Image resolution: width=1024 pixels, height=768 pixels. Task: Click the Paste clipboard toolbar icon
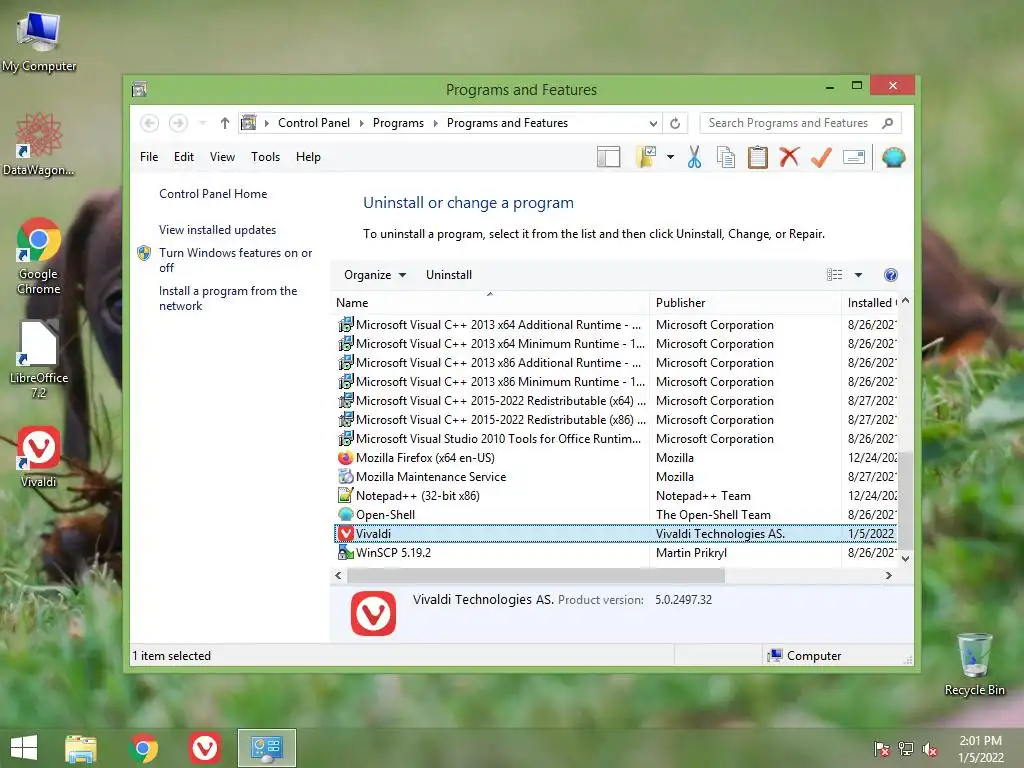click(758, 157)
